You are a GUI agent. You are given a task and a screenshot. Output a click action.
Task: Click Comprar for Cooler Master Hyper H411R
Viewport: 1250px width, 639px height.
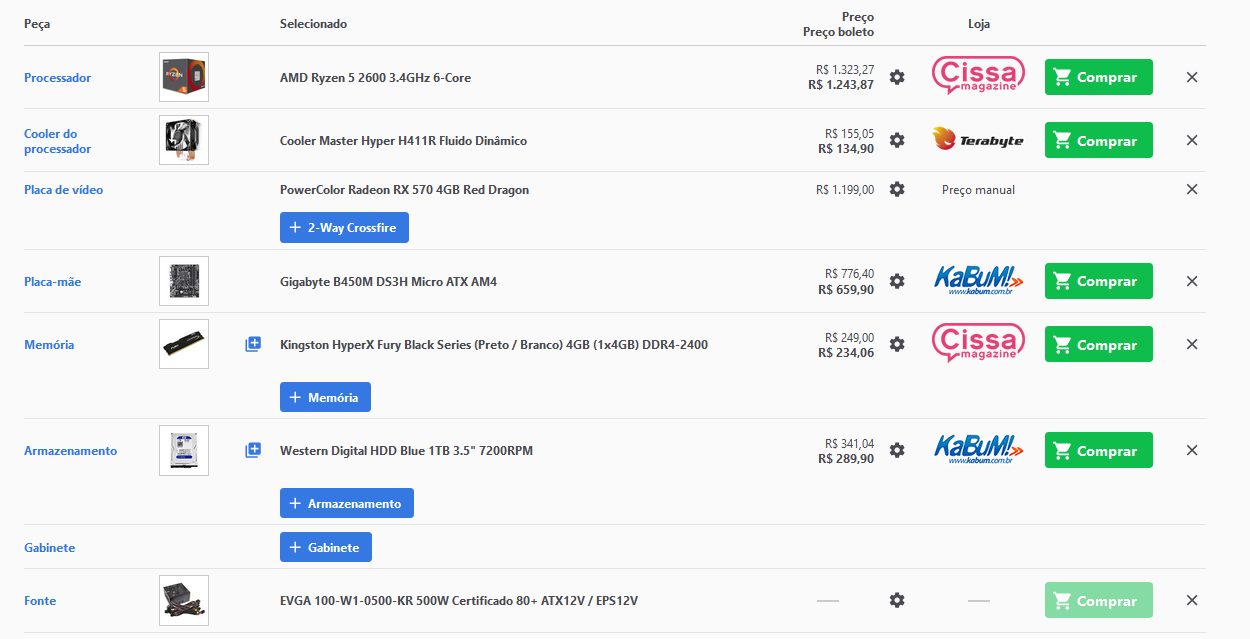coord(1098,140)
